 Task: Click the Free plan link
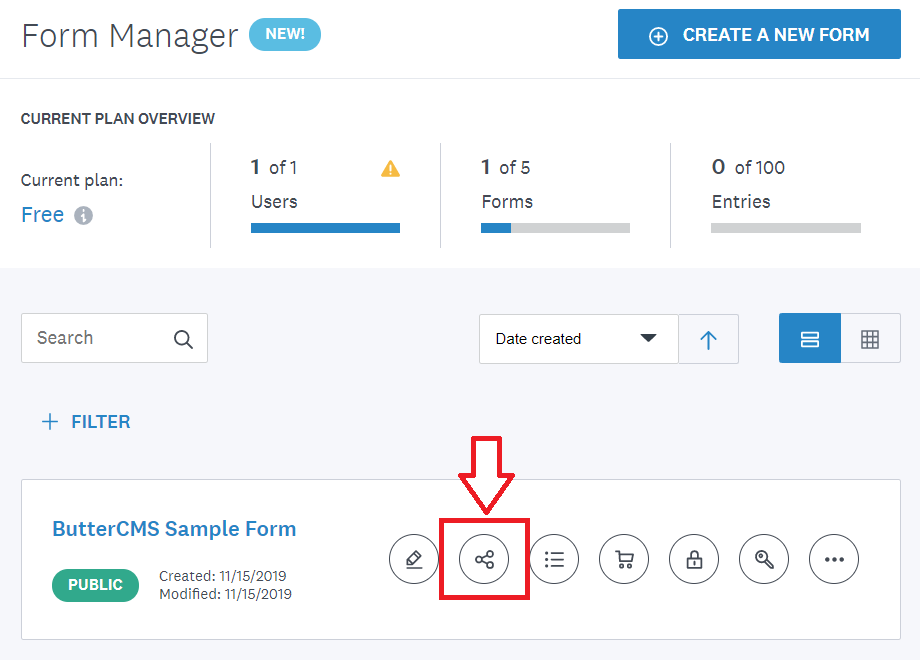[42, 215]
